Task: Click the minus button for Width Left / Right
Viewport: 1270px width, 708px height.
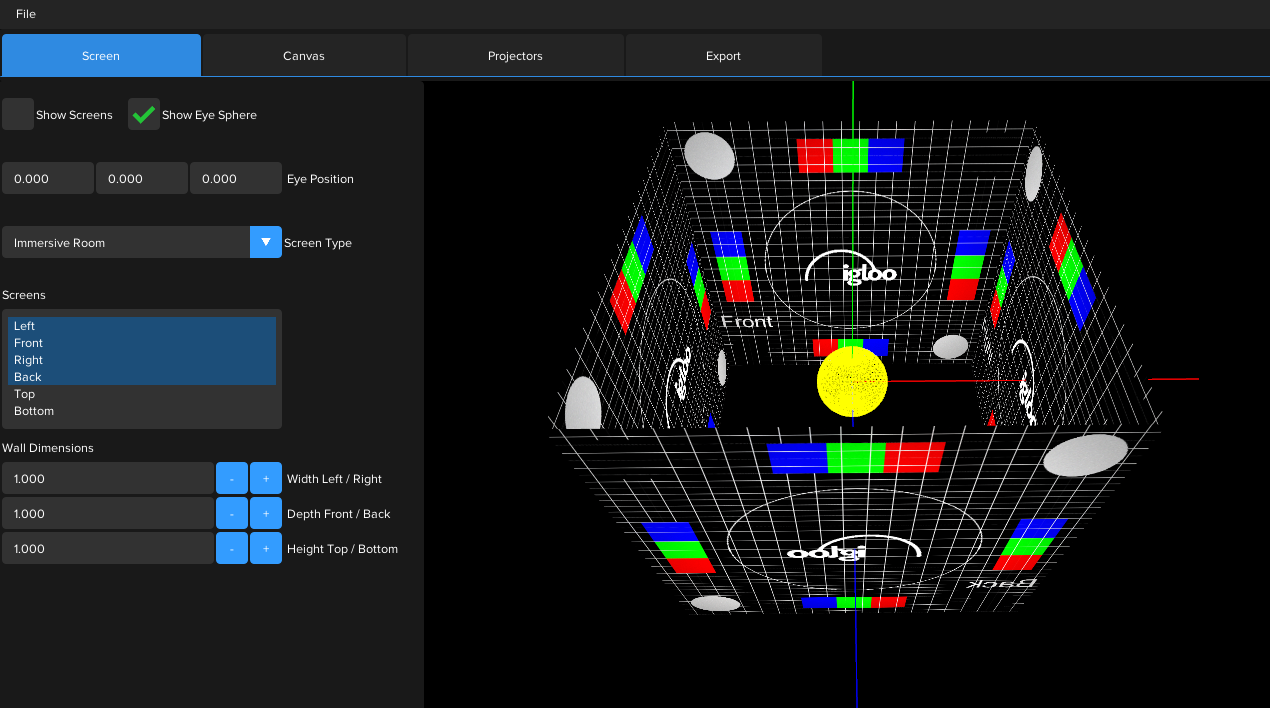Action: pos(232,479)
